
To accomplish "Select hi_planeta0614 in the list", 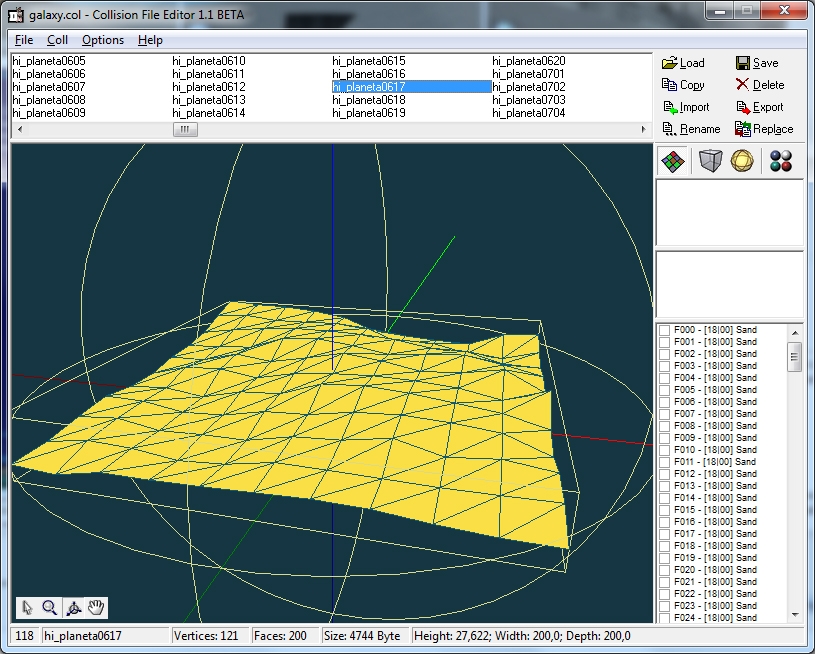I will coord(209,113).
